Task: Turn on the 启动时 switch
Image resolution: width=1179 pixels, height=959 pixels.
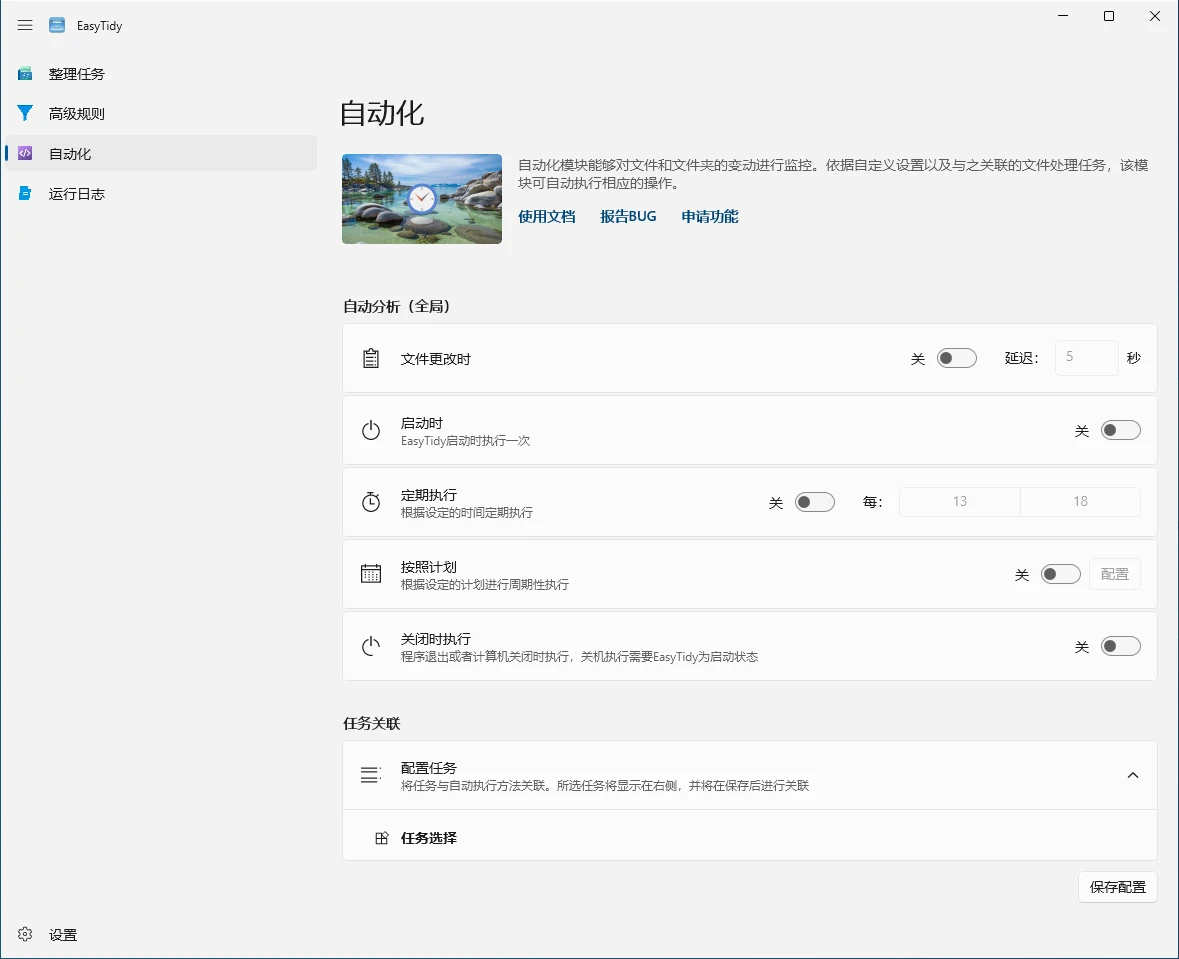Action: (1120, 430)
